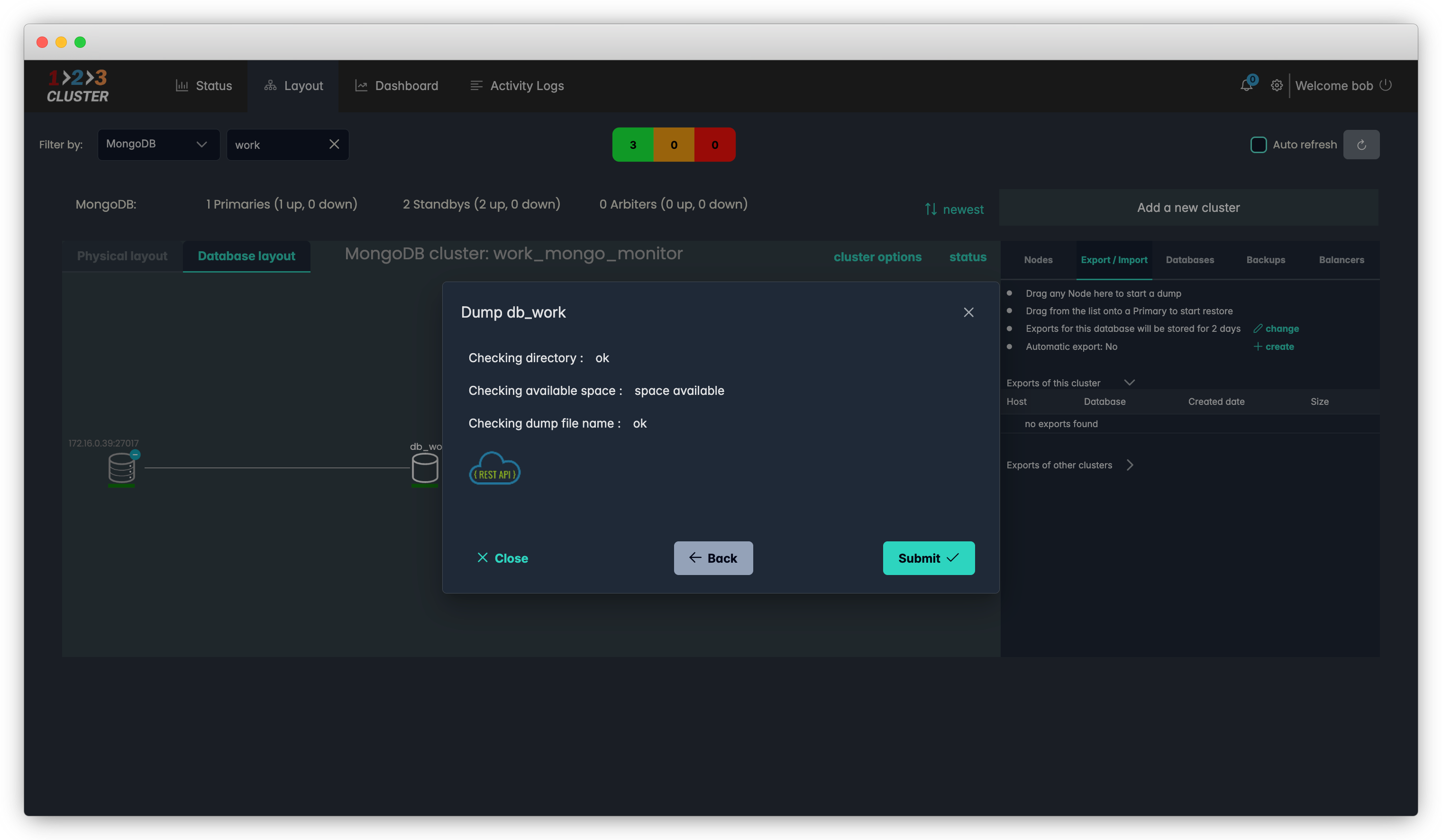
Task: Click the green status count badge
Action: 632,145
